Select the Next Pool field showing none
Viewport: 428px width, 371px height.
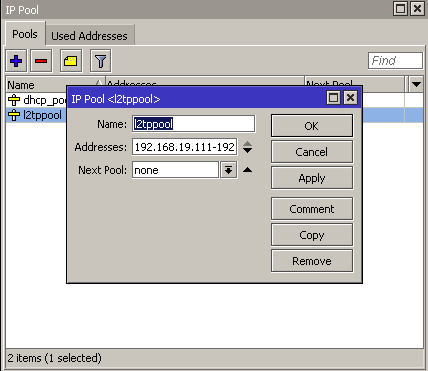coord(176,170)
